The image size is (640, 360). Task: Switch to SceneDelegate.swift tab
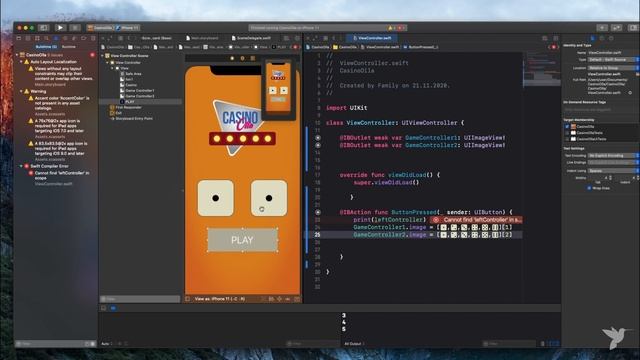(251, 38)
